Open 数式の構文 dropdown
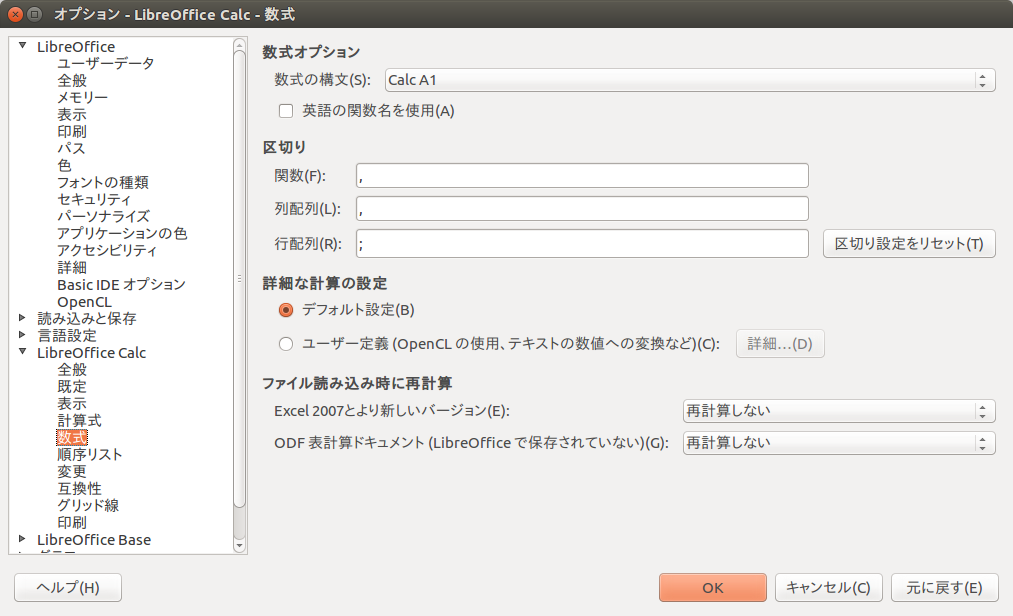The width and height of the screenshot is (1013, 616). tap(690, 80)
